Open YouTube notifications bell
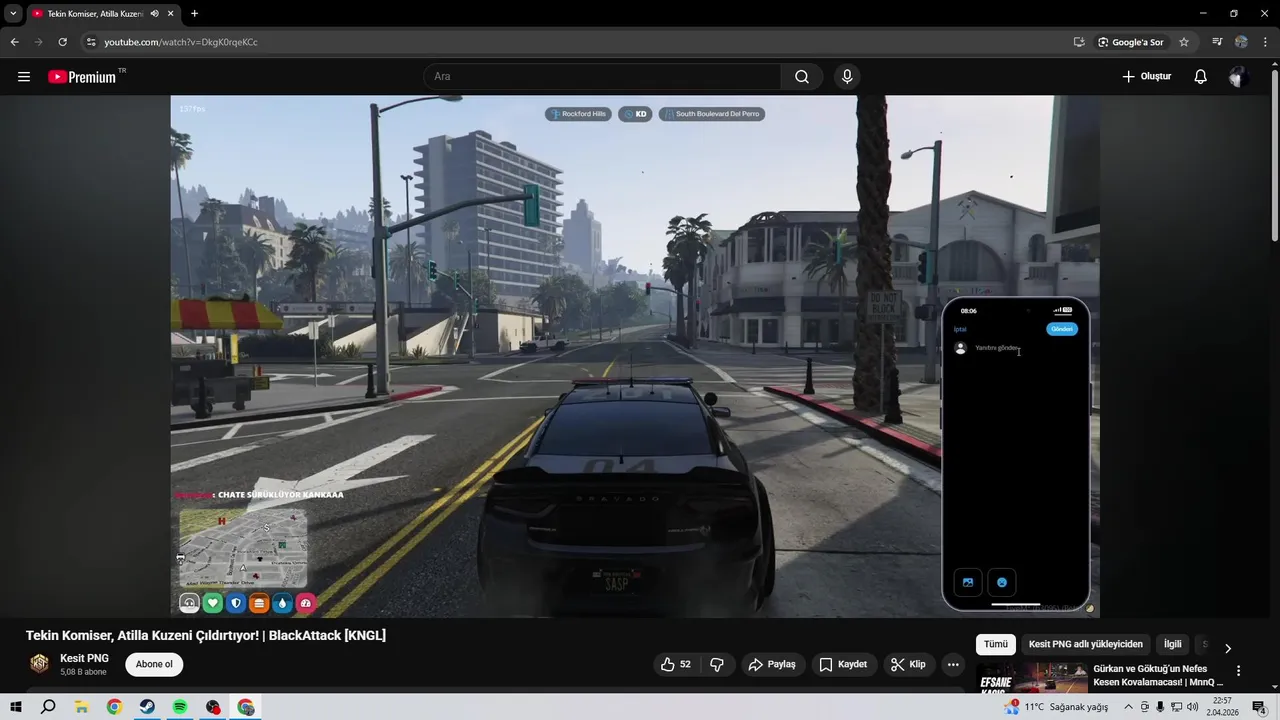This screenshot has width=1280, height=720. pos(1200,77)
